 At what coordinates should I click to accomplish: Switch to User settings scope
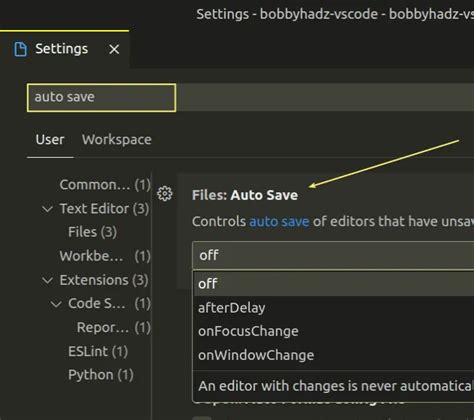50,139
